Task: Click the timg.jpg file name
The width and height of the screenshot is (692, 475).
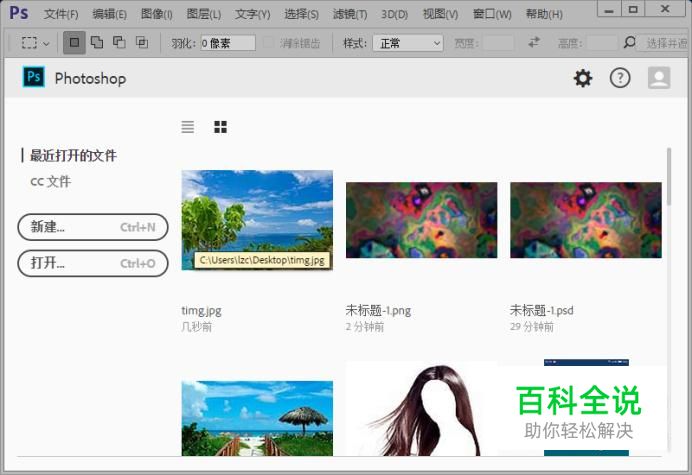Action: point(201,311)
